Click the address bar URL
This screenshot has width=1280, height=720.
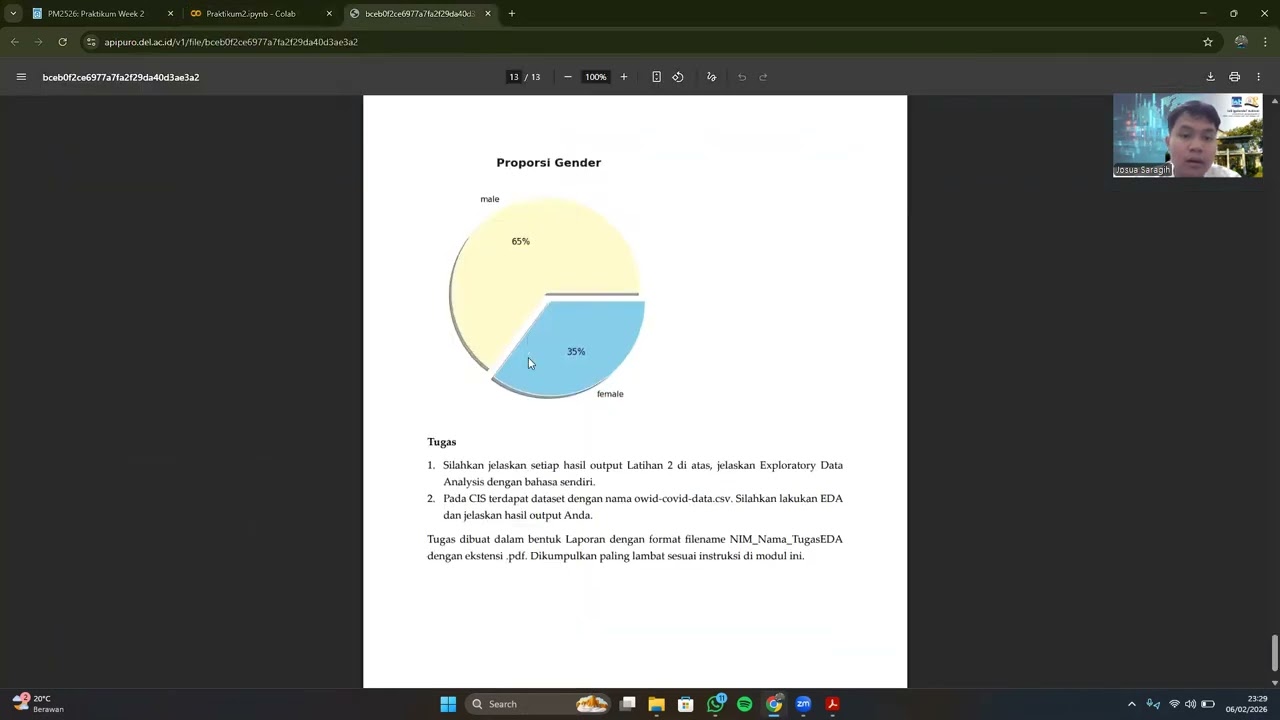(x=231, y=42)
